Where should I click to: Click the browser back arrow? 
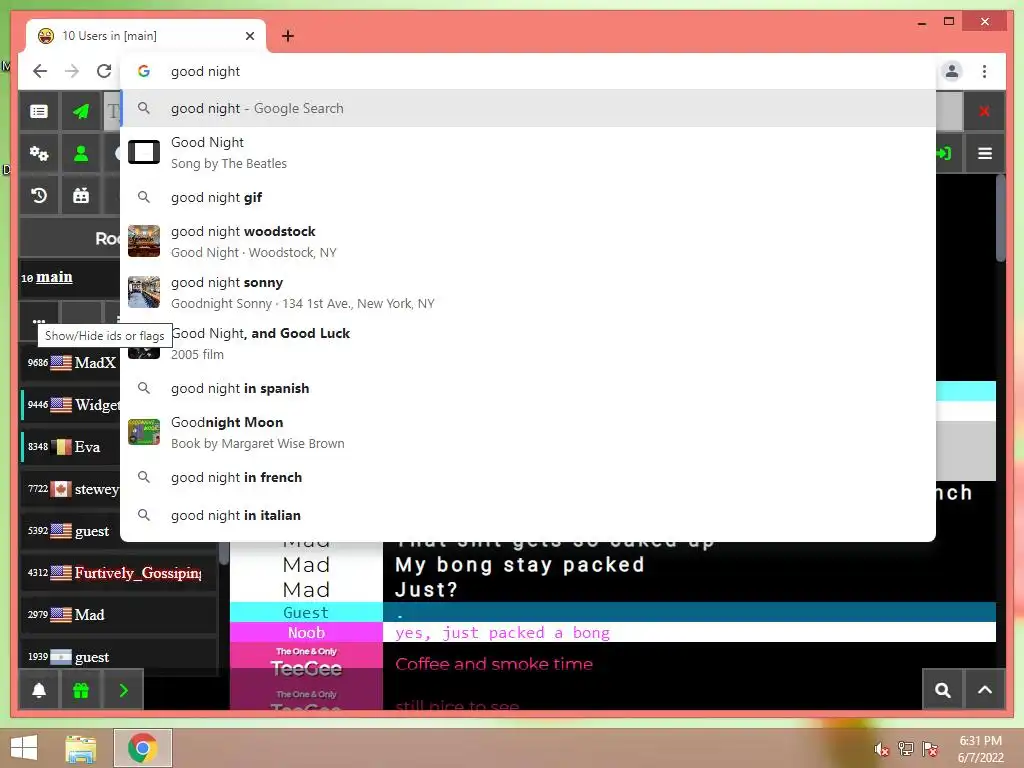tap(40, 71)
